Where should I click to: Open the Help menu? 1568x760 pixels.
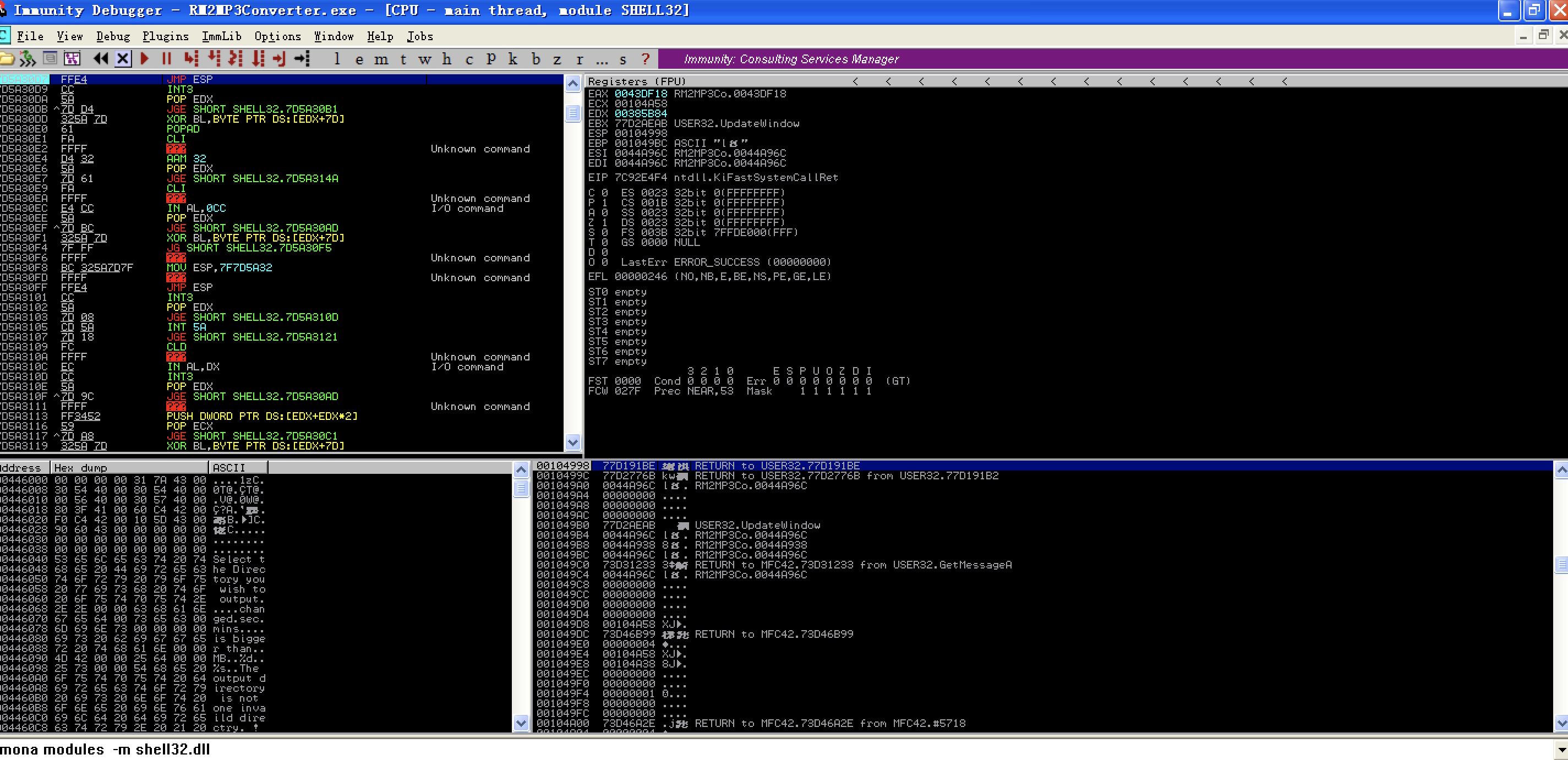pos(380,36)
